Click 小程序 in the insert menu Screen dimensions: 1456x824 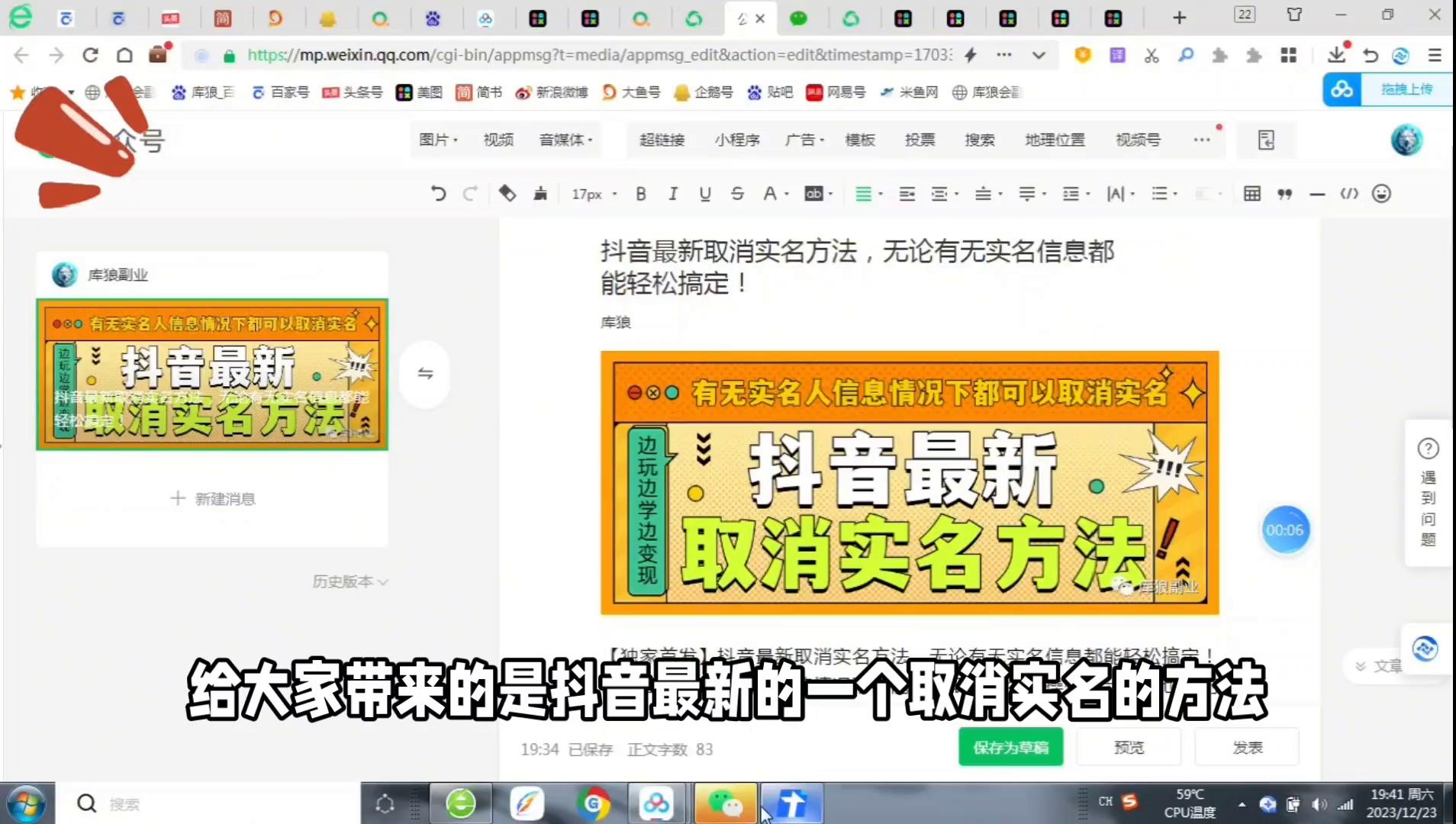737,140
